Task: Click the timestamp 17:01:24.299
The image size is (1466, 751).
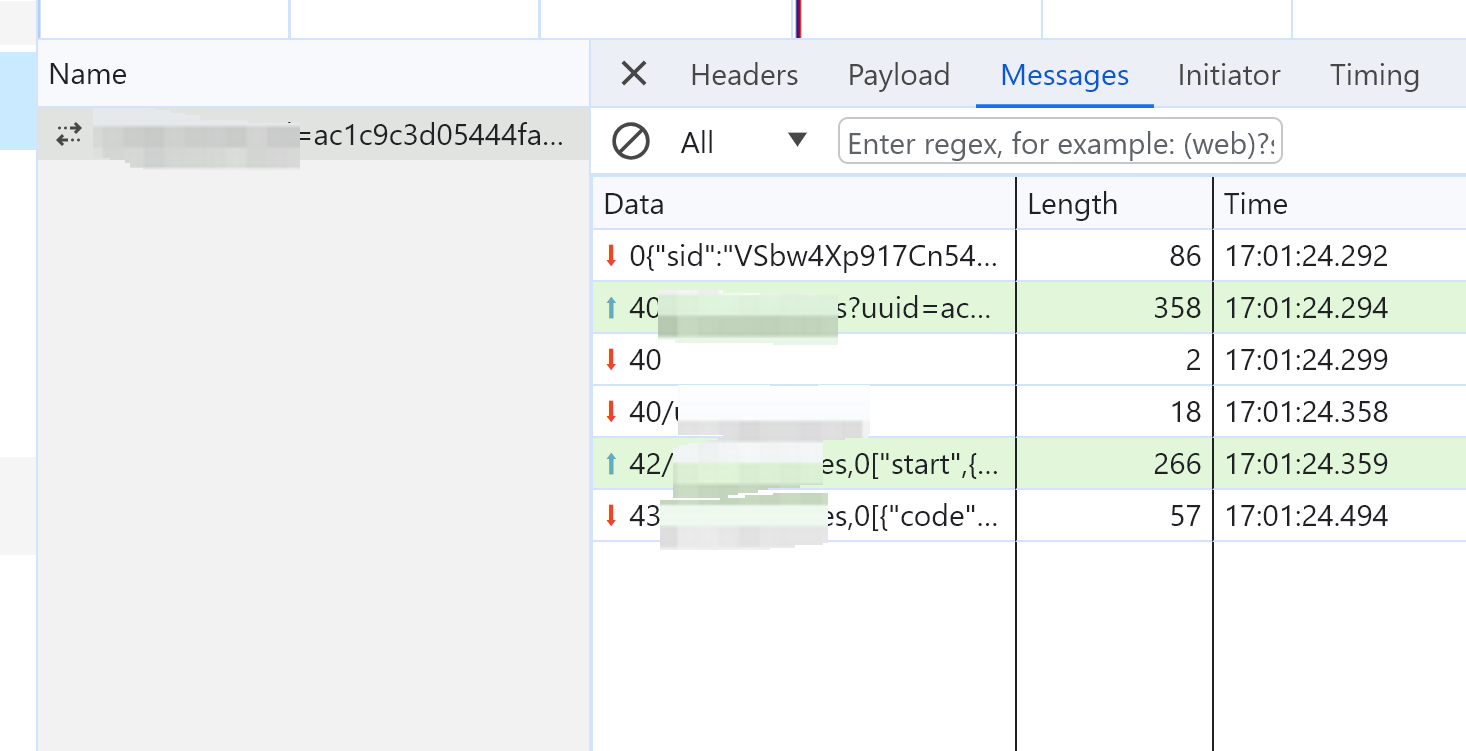Action: [x=1306, y=360]
